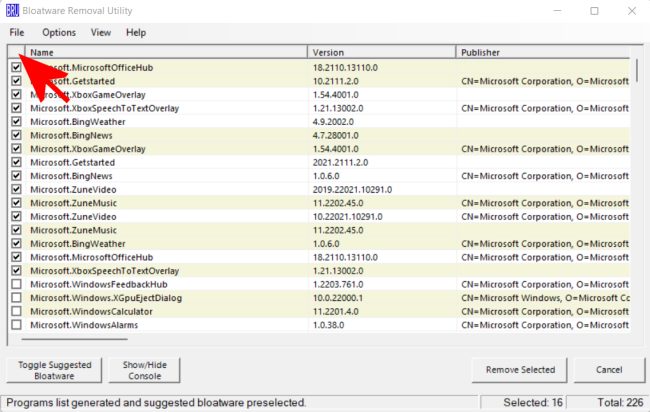The image size is (650, 412).
Task: Click version cell 1.0.38.0
Action: tap(328, 325)
